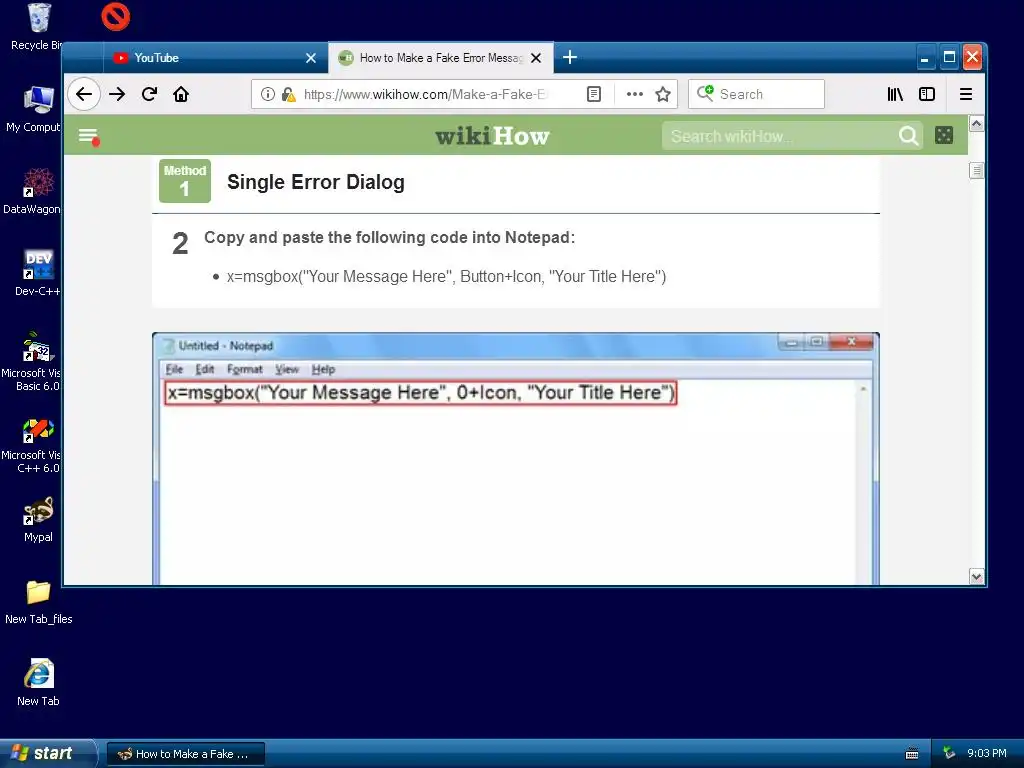Click the page scrollbar up arrow
Image resolution: width=1024 pixels, height=768 pixels.
click(x=976, y=123)
